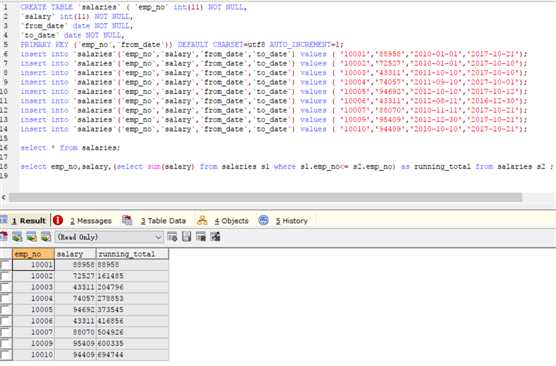
Task: Click icon immediately left of Read Only dropdown
Action: click(x=46, y=237)
